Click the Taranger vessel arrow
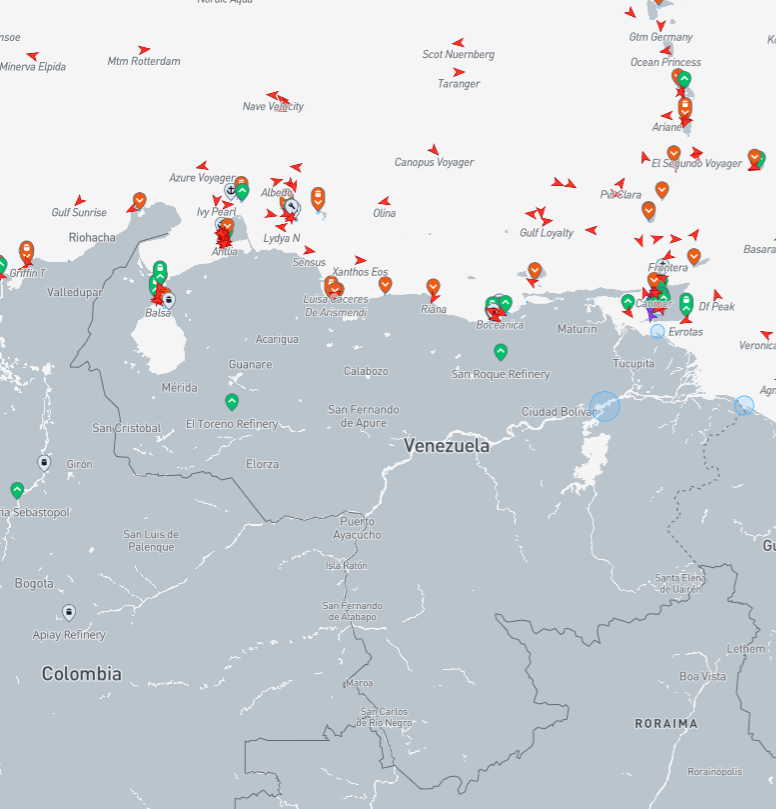 pyautogui.click(x=458, y=72)
